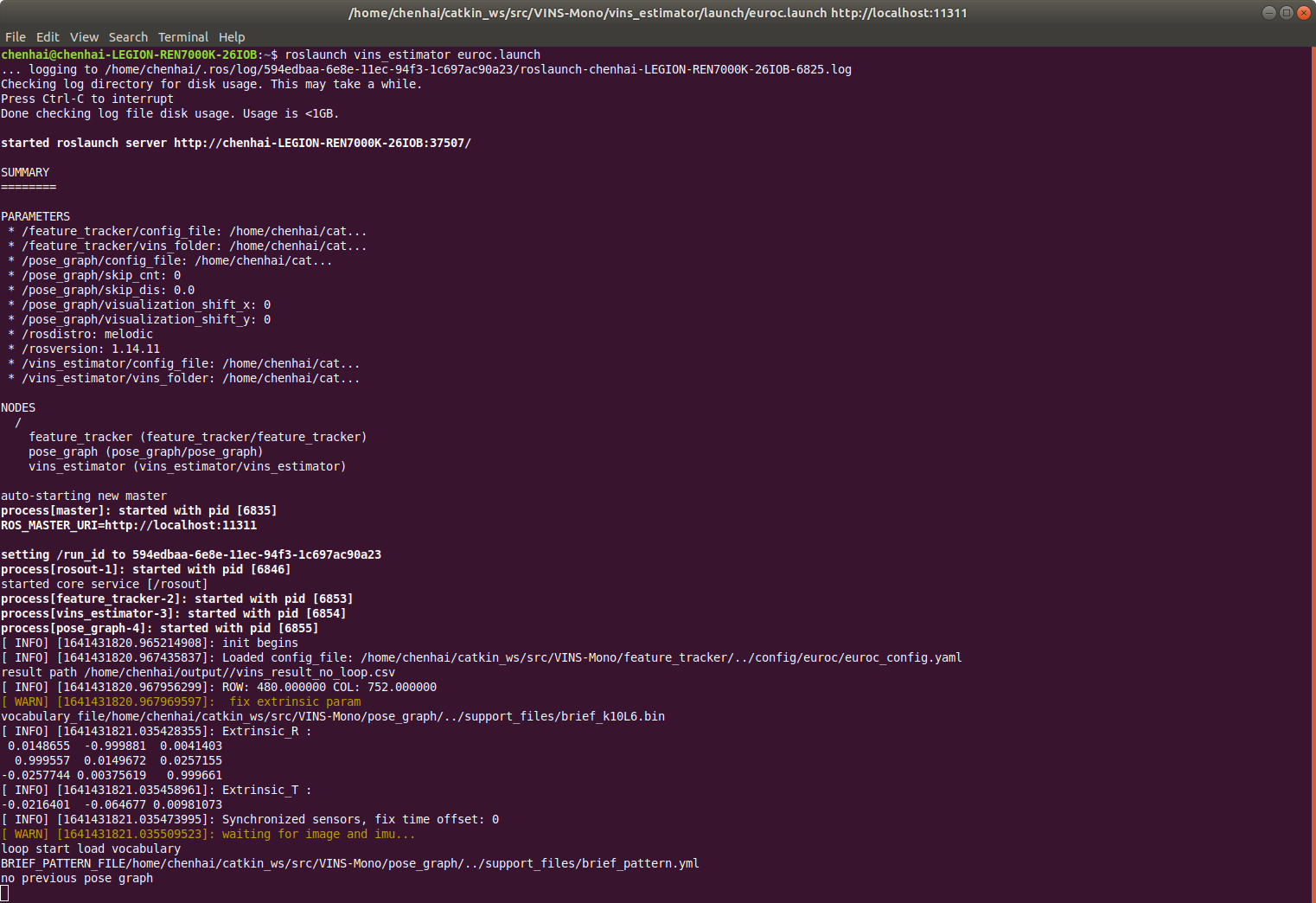Image resolution: width=1316 pixels, height=903 pixels.
Task: Click the loop start load vocabulary line
Action: [91, 849]
